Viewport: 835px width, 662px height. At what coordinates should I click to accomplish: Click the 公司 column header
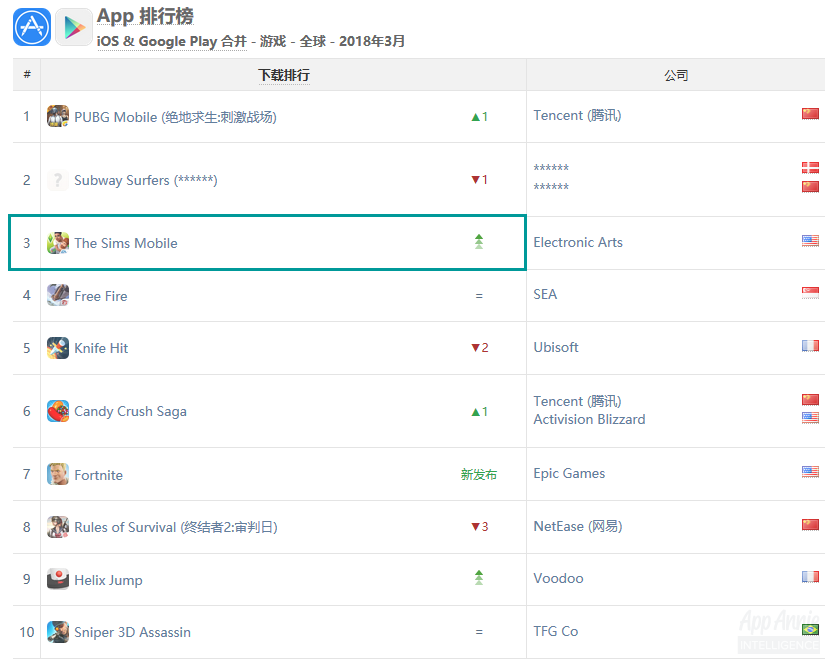[676, 76]
